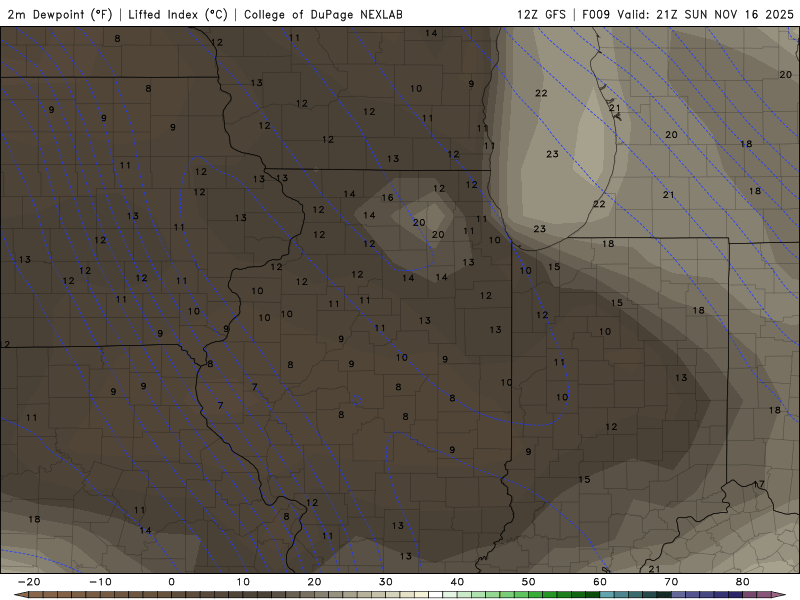
Task: Click the '50' colorbar scale label
Action: coord(529,582)
